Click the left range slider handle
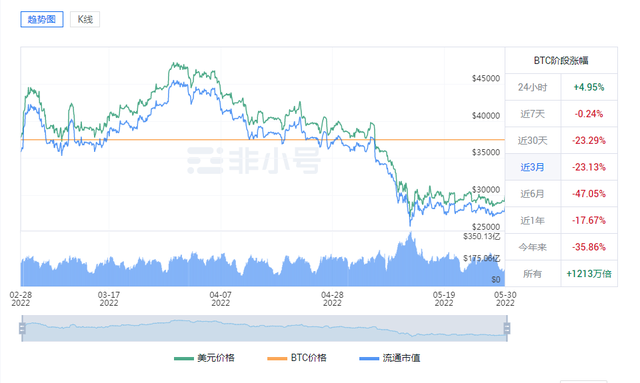The width and height of the screenshot is (640, 383). (22, 328)
